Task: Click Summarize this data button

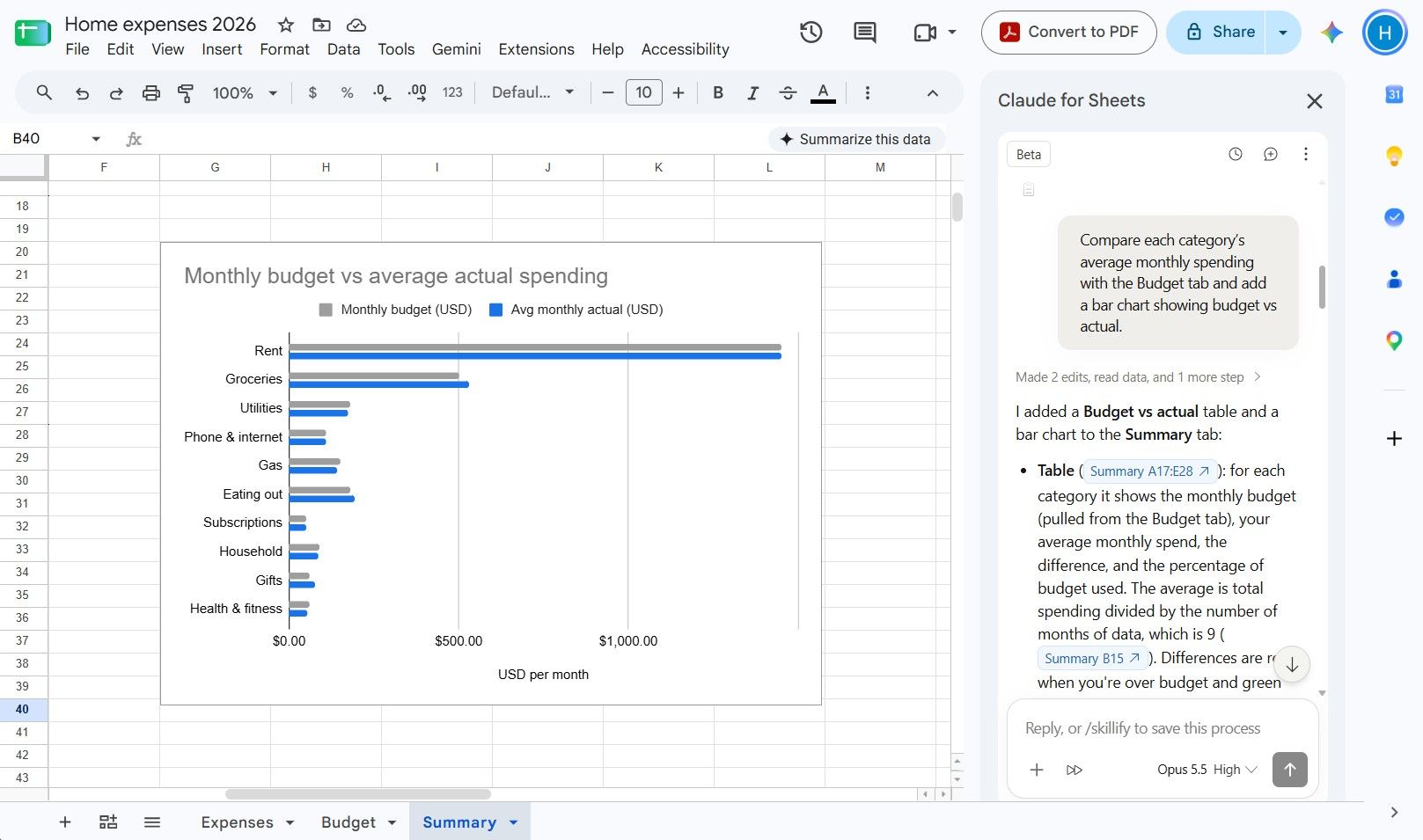Action: (855, 139)
